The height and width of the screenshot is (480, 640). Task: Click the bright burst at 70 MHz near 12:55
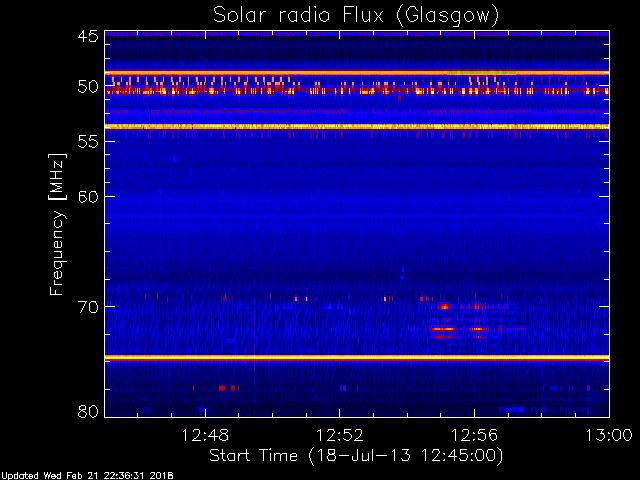tap(444, 306)
